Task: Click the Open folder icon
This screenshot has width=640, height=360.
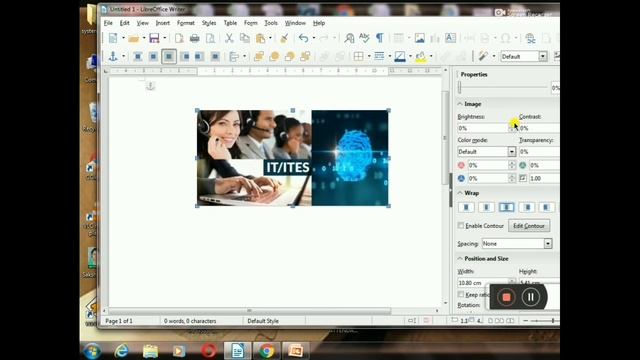Action: pyautogui.click(x=133, y=38)
